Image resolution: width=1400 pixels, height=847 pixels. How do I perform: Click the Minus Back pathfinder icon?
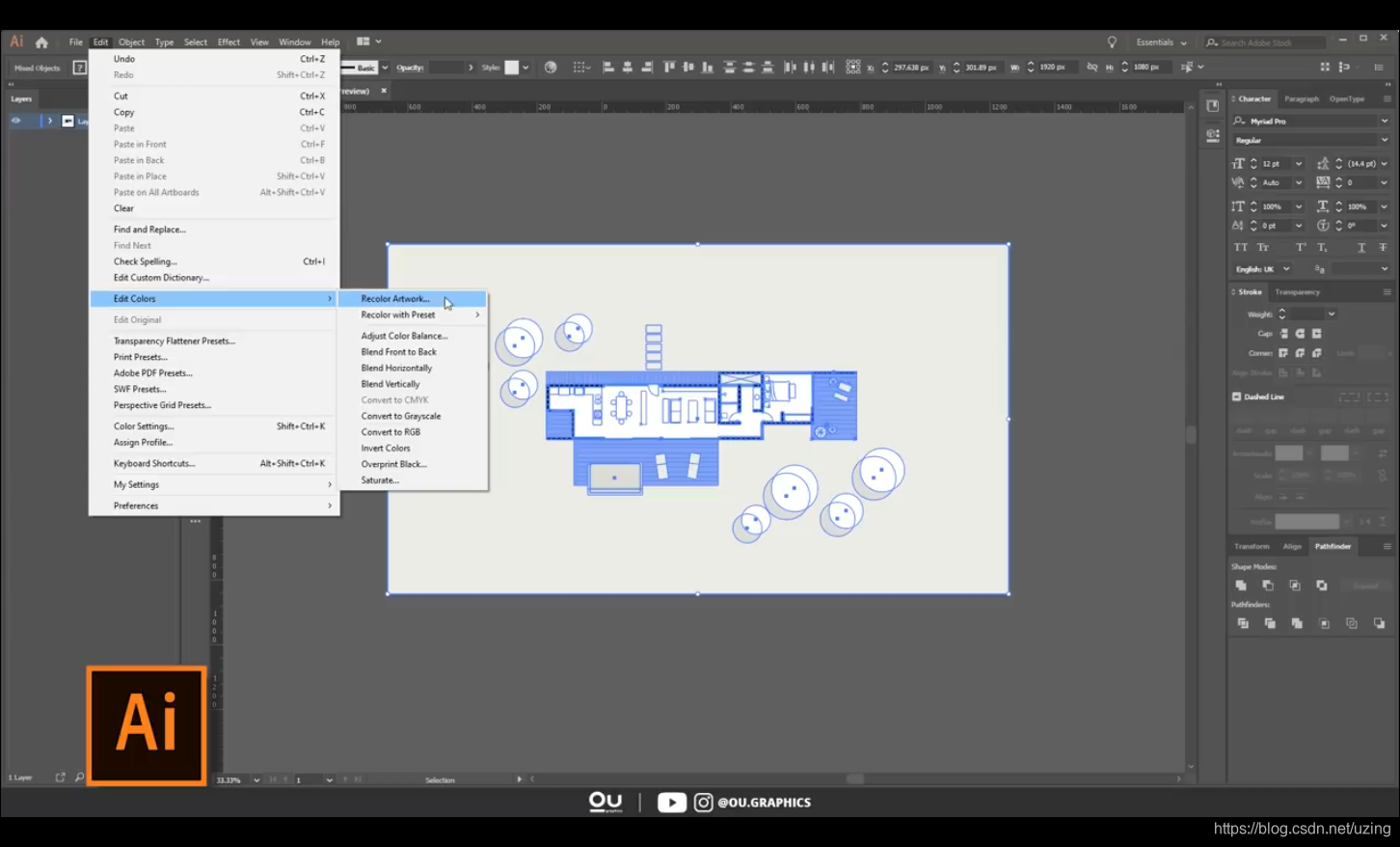coord(1379,623)
